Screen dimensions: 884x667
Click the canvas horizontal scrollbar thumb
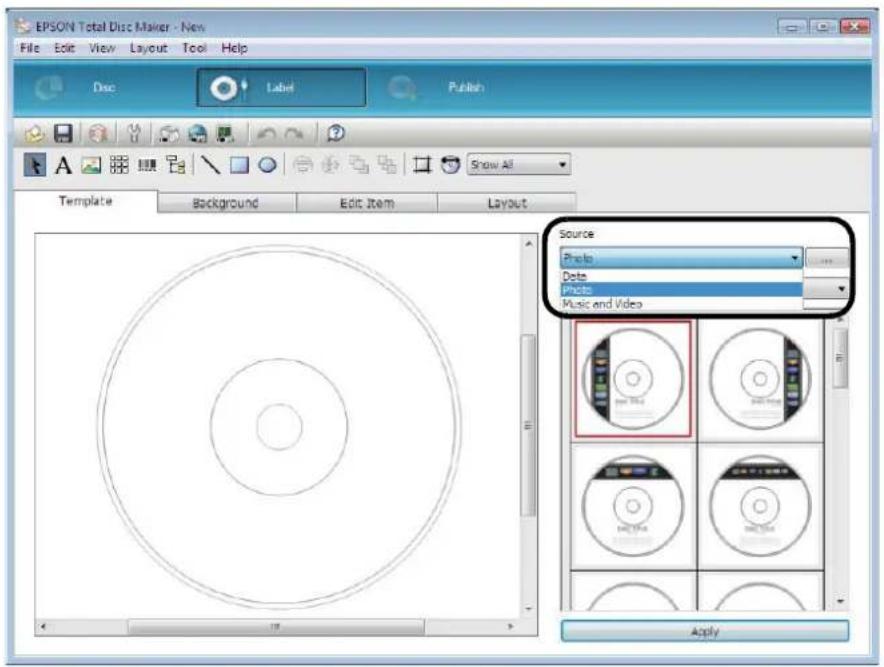pyautogui.click(x=276, y=626)
